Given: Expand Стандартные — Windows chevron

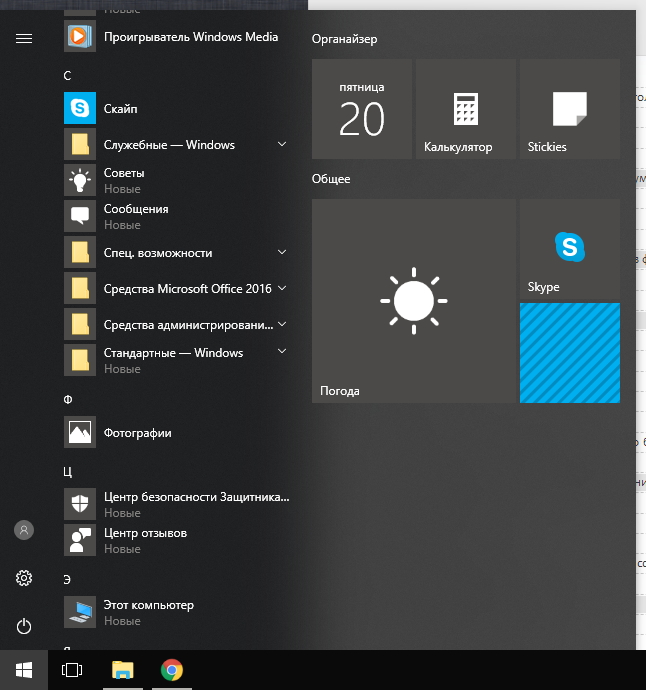Looking at the screenshot, I should [x=282, y=351].
